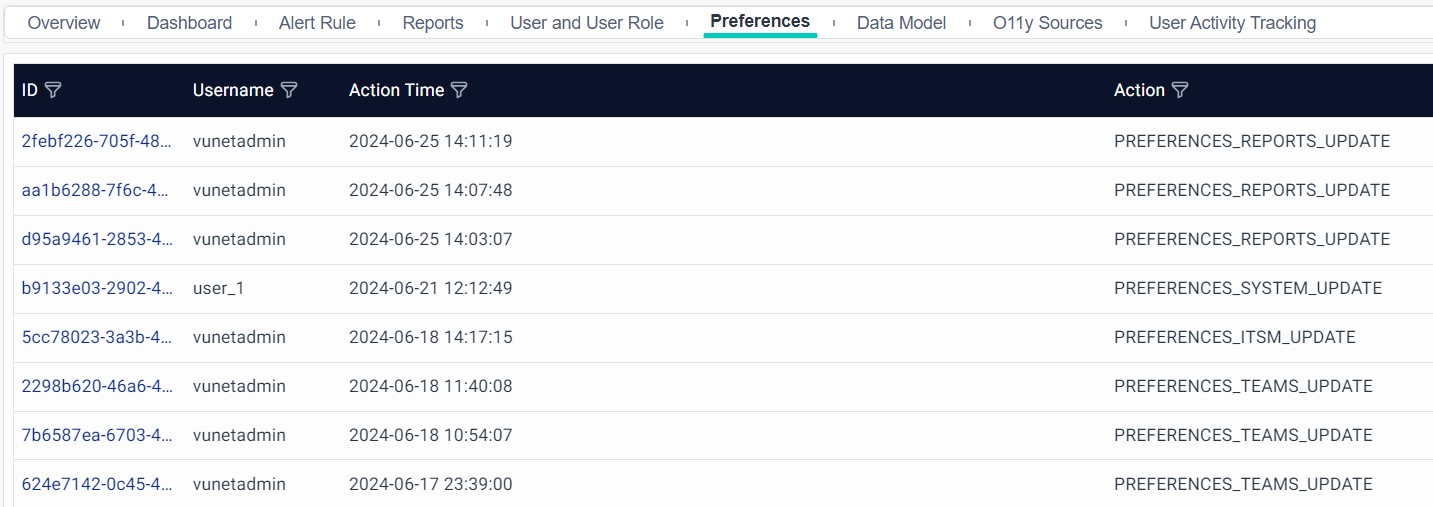Click the Action Time filter icon
The image size is (1433, 507).
click(x=459, y=90)
